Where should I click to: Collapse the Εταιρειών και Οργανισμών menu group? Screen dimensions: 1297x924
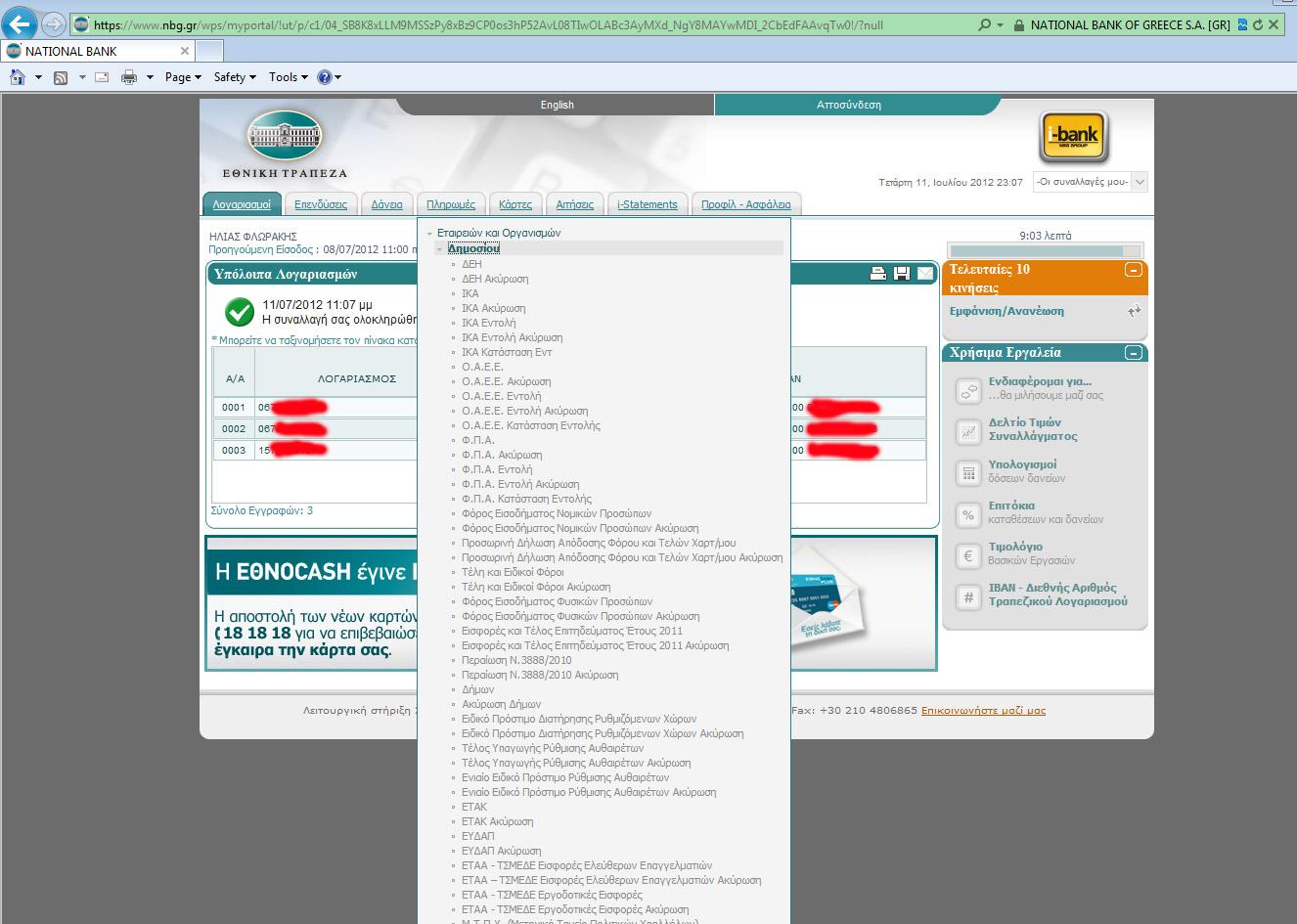pyautogui.click(x=429, y=234)
